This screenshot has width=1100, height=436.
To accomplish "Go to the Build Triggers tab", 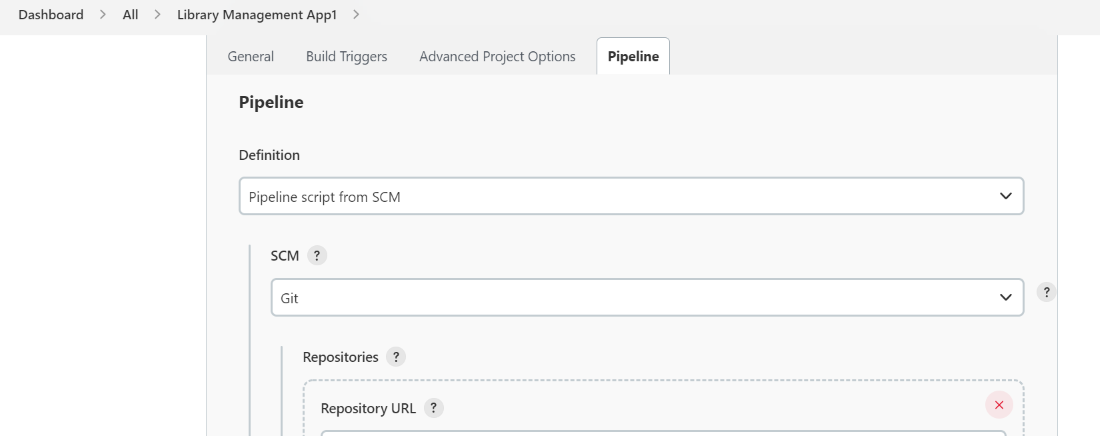I will pos(346,57).
